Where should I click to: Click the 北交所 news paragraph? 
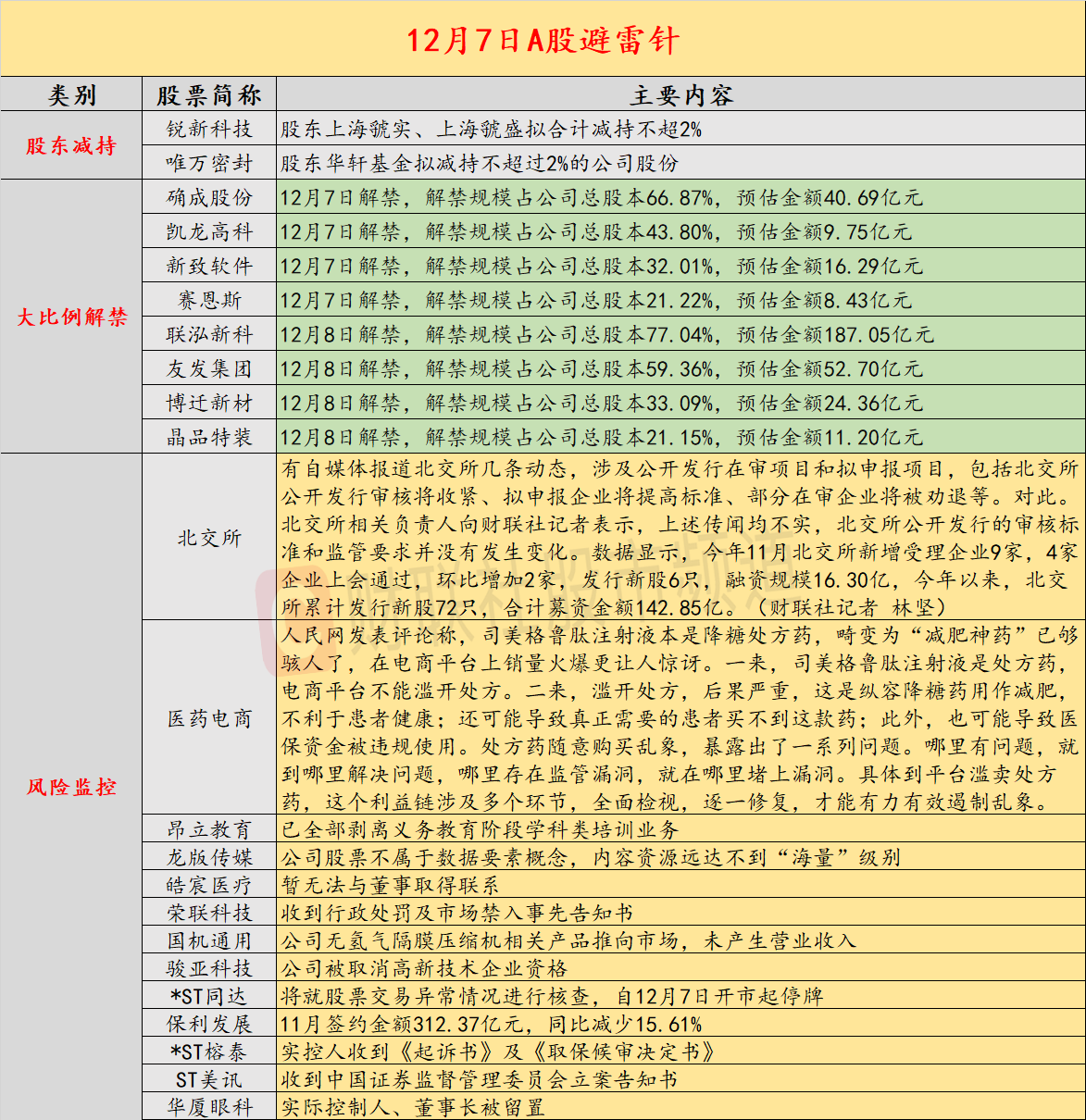pyautogui.click(x=680, y=537)
